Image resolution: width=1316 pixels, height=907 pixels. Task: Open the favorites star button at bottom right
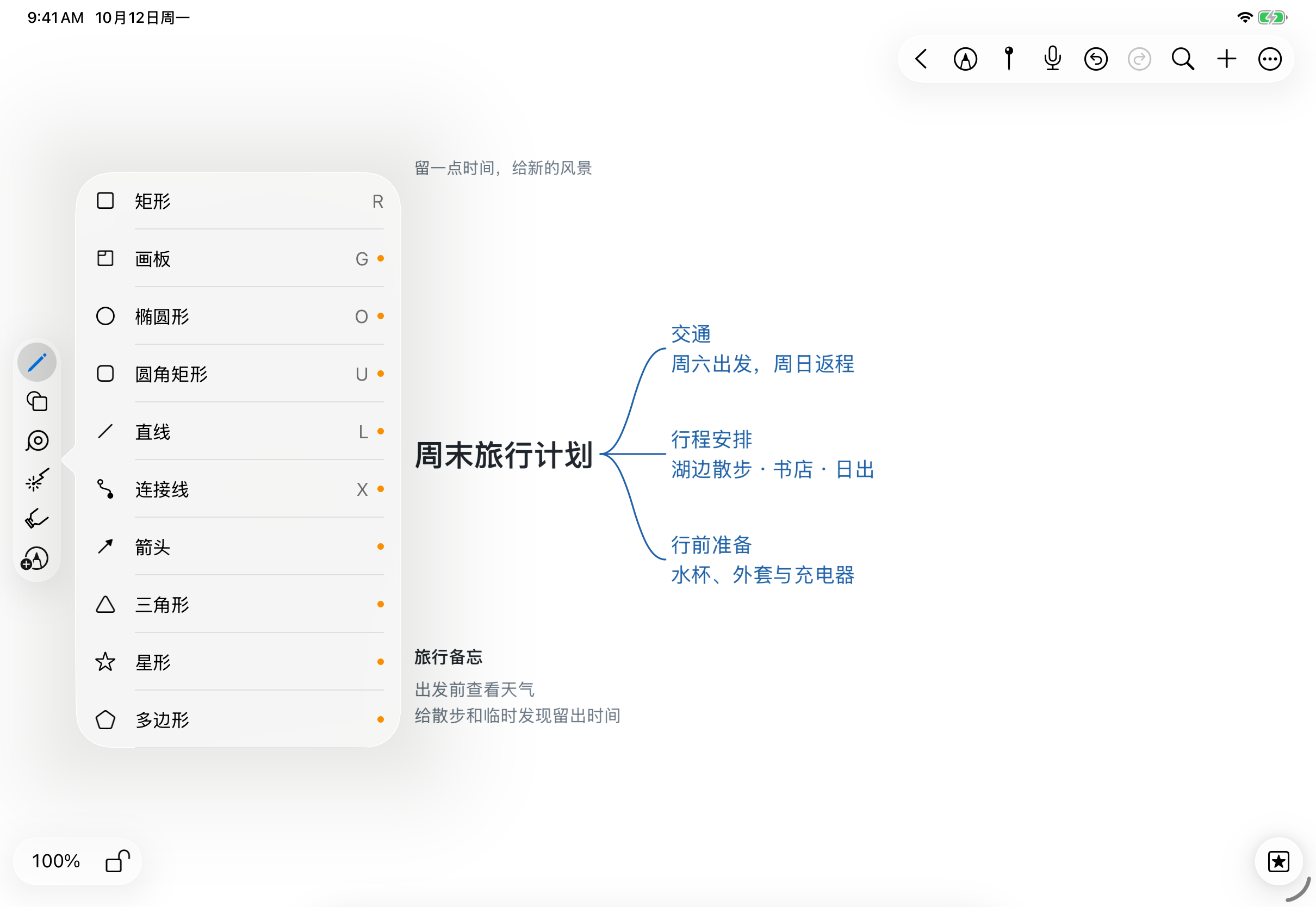(x=1278, y=861)
